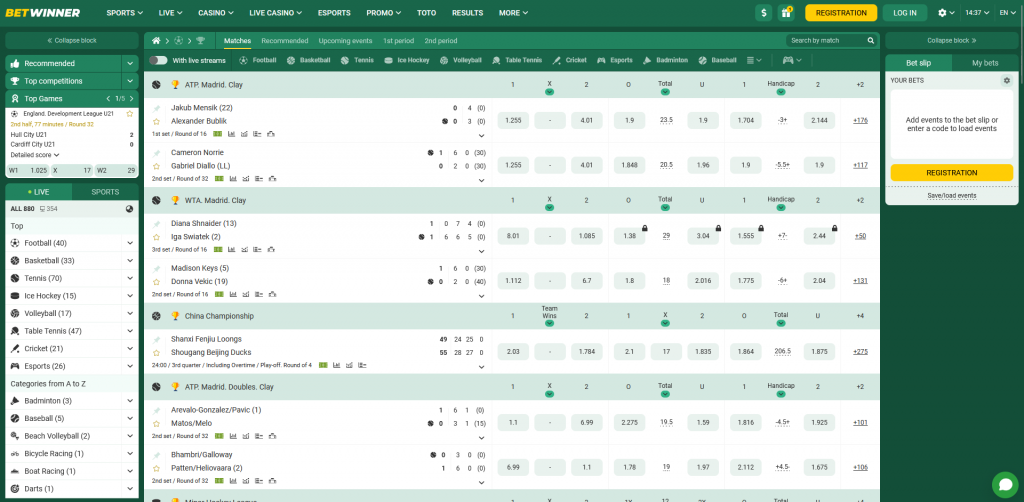Screen dimensions: 1024x502
Task: Pin the Shanxi Fenjiu Loongs match
Action: [156, 339]
